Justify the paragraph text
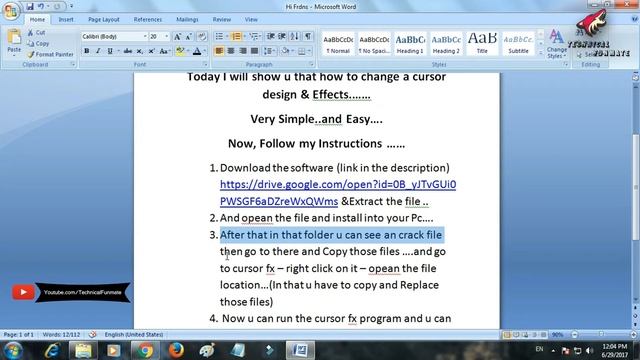Screen dimensions: 640x360 tap(255, 51)
